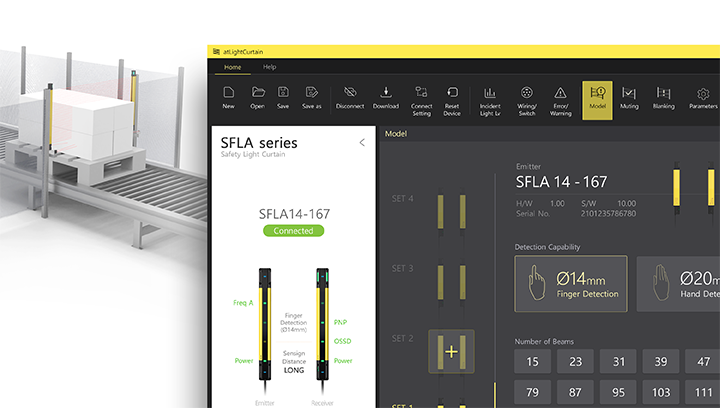Image resolution: width=720 pixels, height=408 pixels.
Task: Open the Blanking settings icon
Action: tap(663, 97)
